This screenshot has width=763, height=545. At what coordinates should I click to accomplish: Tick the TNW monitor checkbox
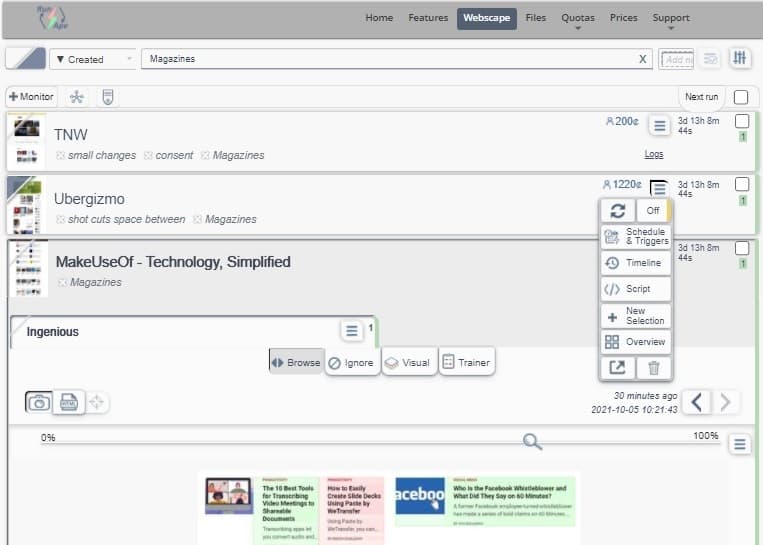742,121
